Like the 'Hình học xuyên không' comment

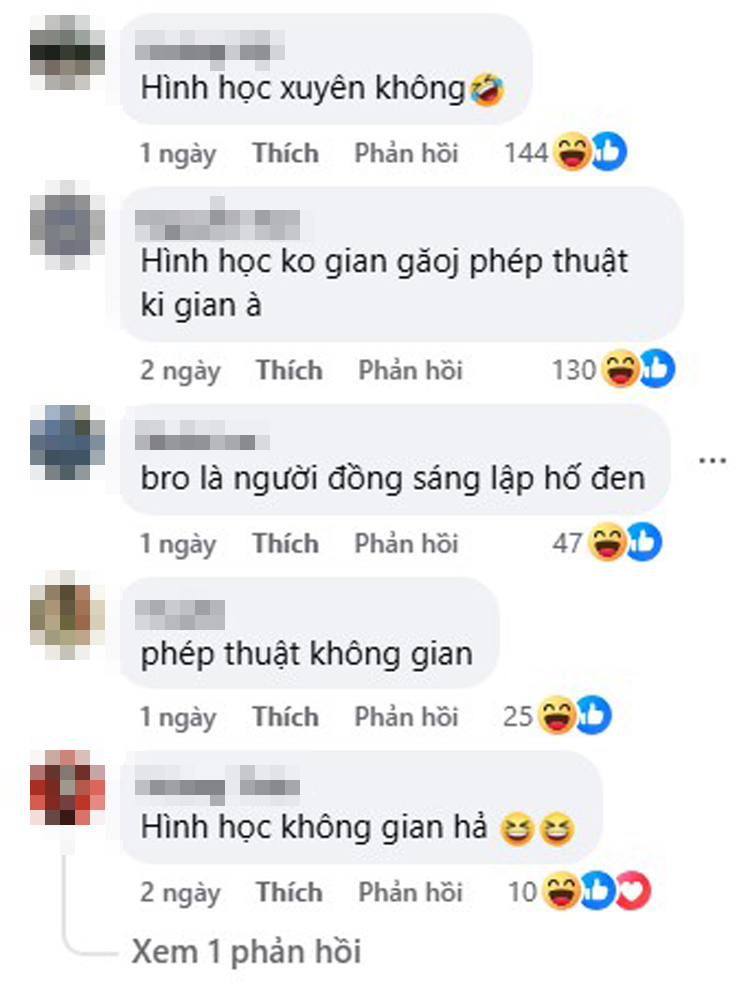[285, 153]
